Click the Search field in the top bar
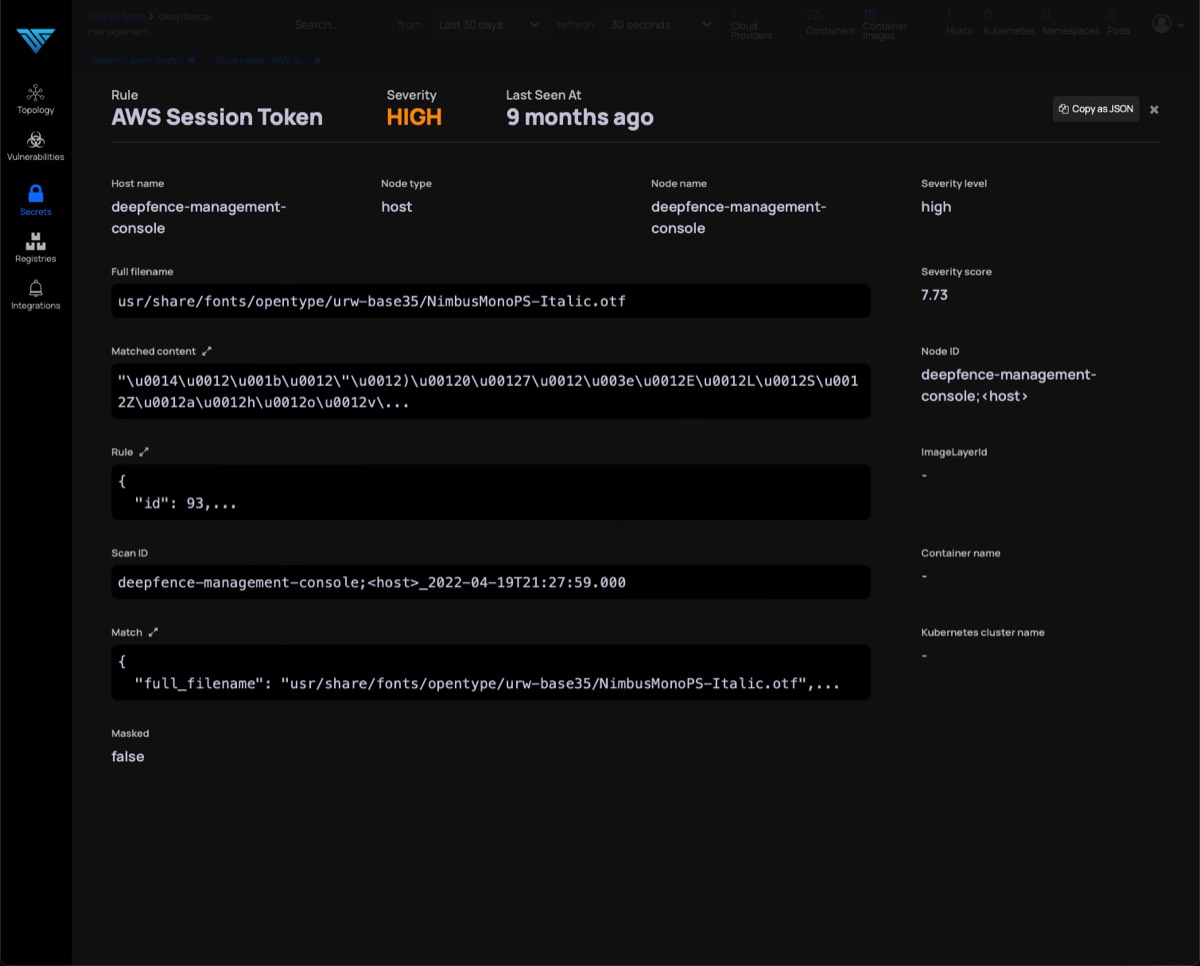This screenshot has height=966, width=1200. (x=338, y=25)
